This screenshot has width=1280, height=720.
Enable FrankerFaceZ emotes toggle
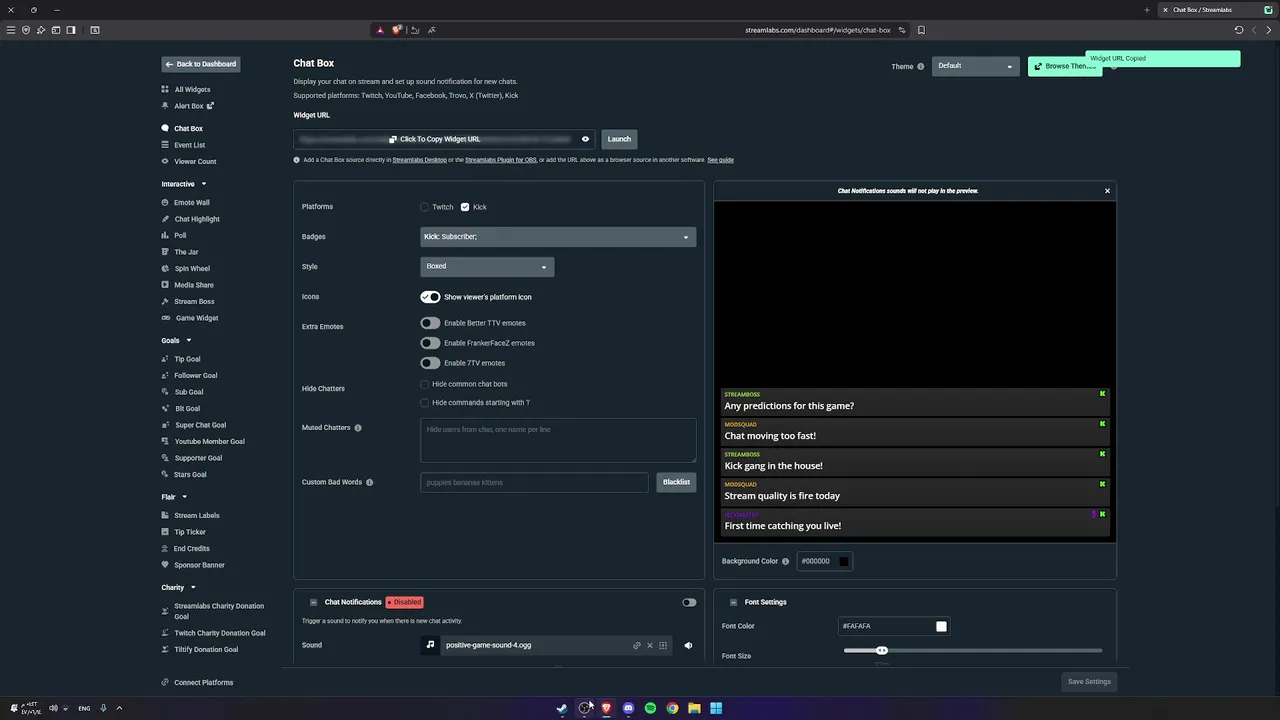[x=430, y=343]
